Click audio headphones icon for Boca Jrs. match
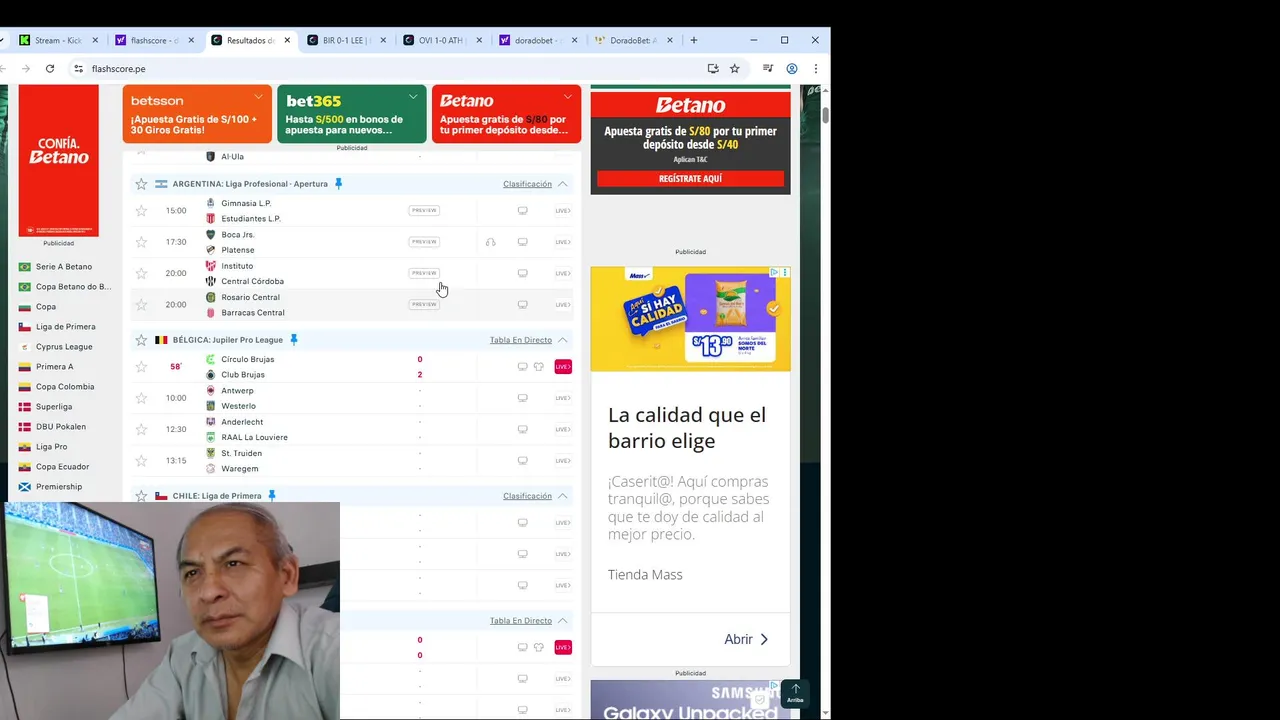1280x720 pixels. [490, 242]
